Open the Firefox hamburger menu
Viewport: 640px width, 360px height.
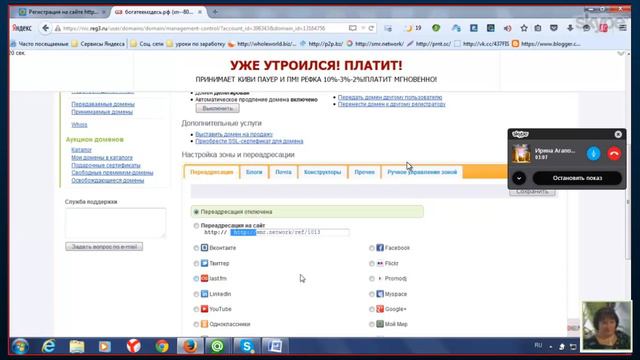click(622, 28)
